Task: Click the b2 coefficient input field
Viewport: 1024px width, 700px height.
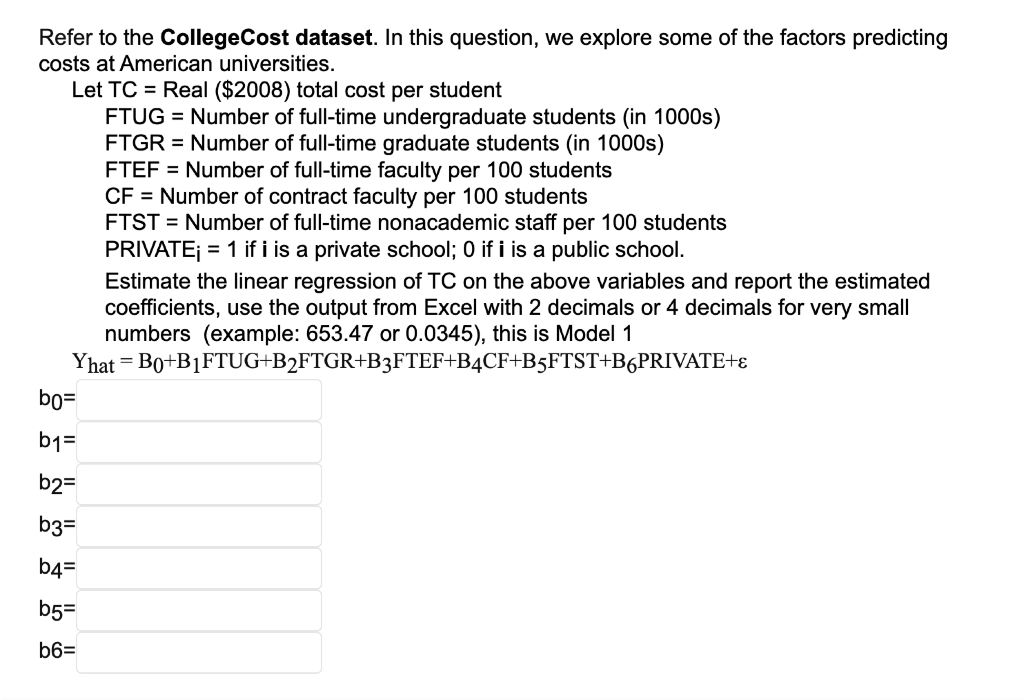Action: 197,483
